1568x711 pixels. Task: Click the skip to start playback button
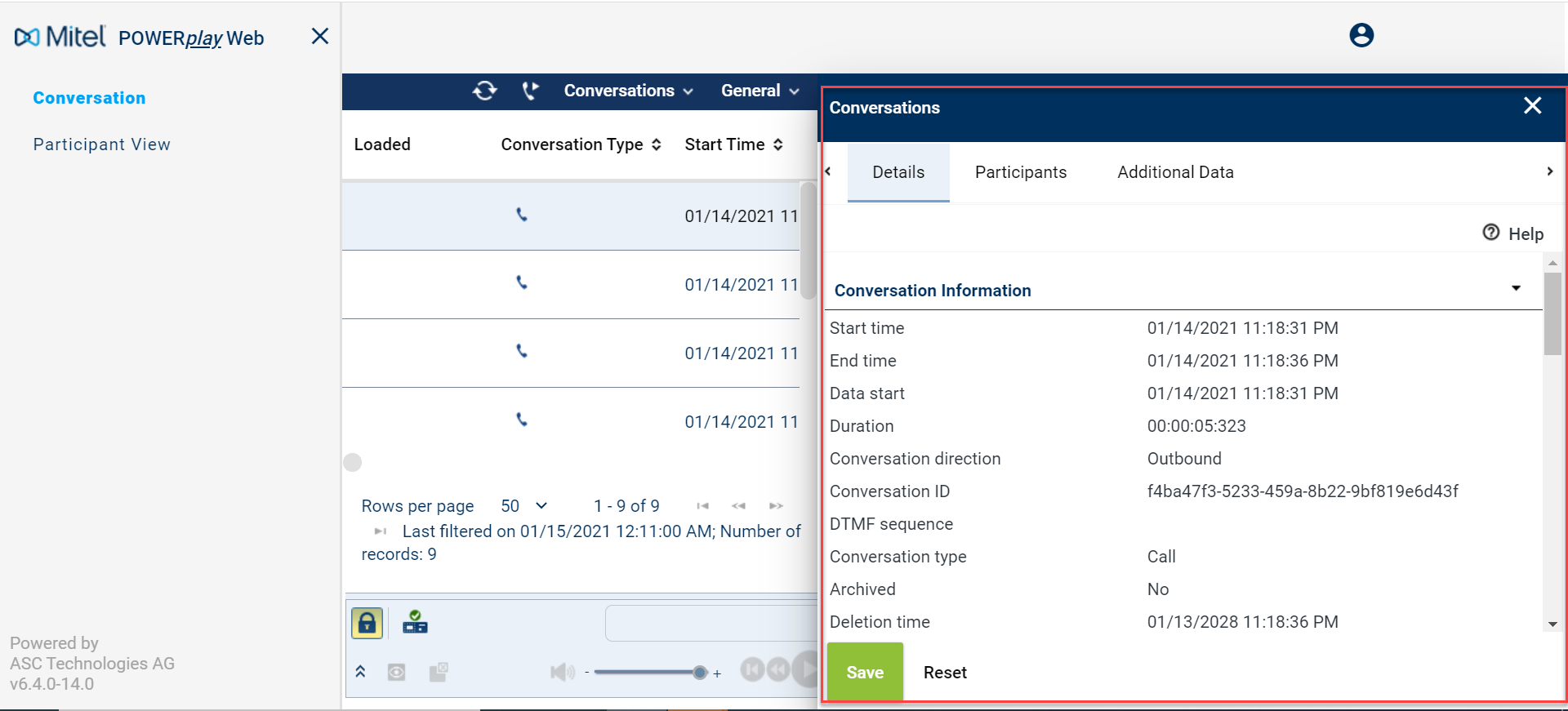tap(752, 670)
